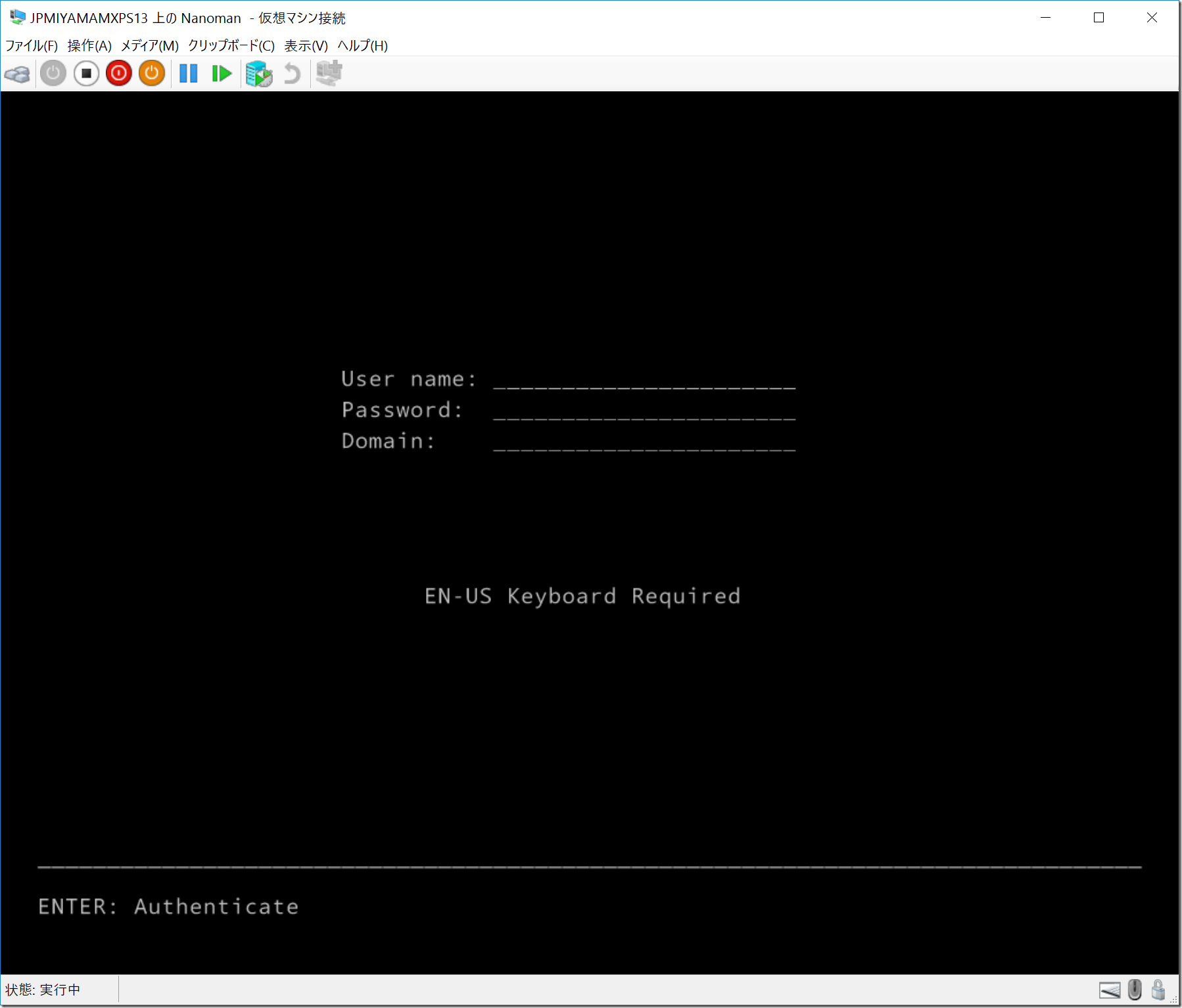Focus the User name input line
The width and height of the screenshot is (1182, 1008).
click(x=644, y=380)
